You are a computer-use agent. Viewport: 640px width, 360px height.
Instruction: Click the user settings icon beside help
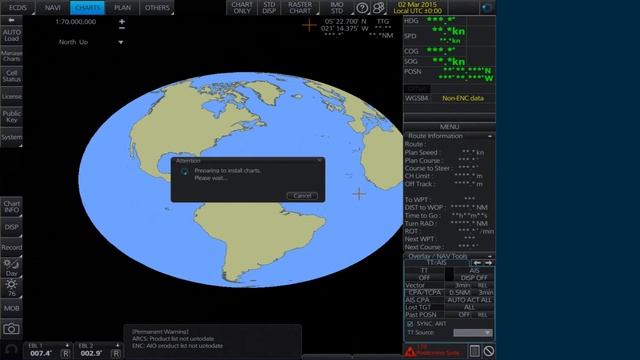point(378,8)
